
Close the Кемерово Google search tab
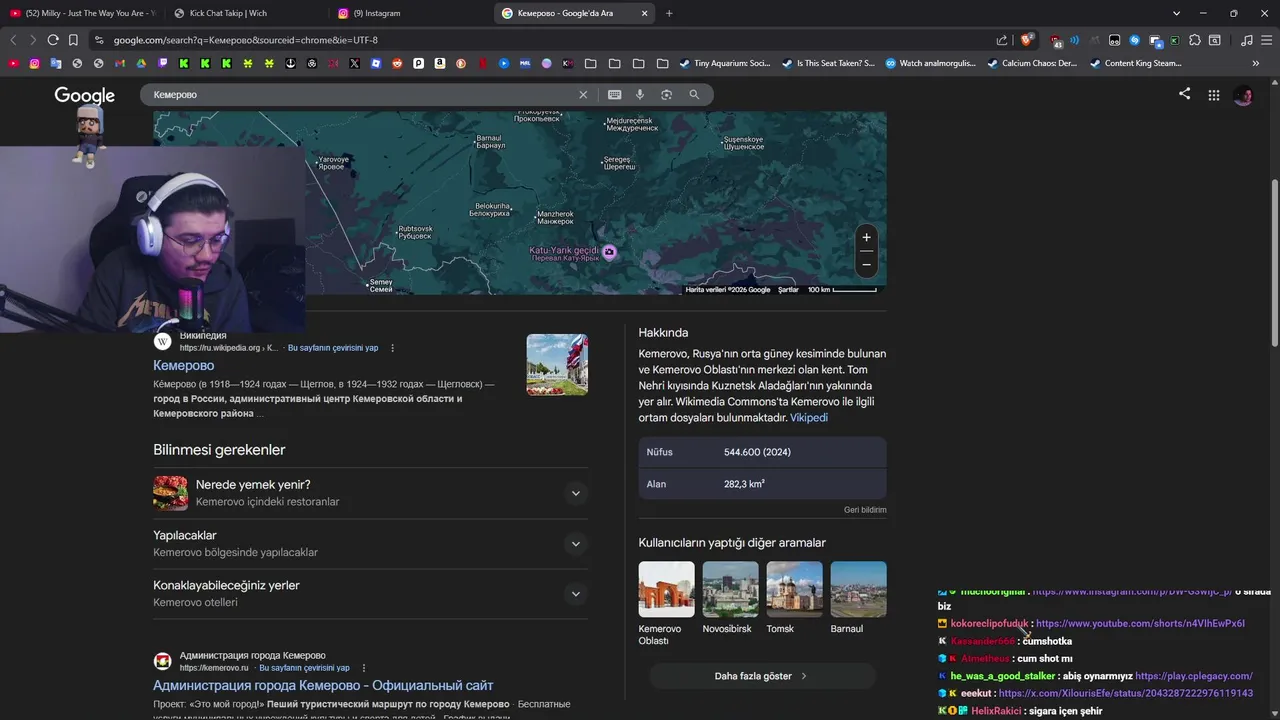(644, 13)
